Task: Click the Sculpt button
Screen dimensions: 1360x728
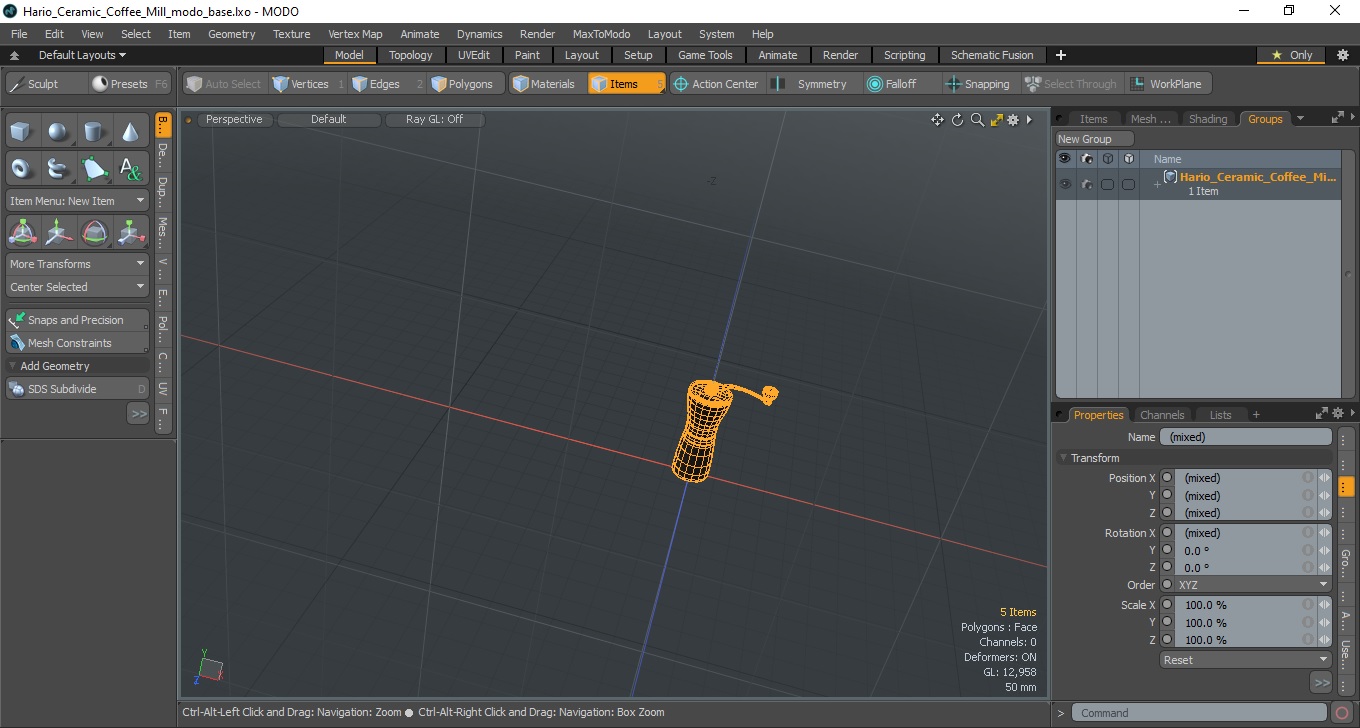Action: pyautogui.click(x=45, y=84)
